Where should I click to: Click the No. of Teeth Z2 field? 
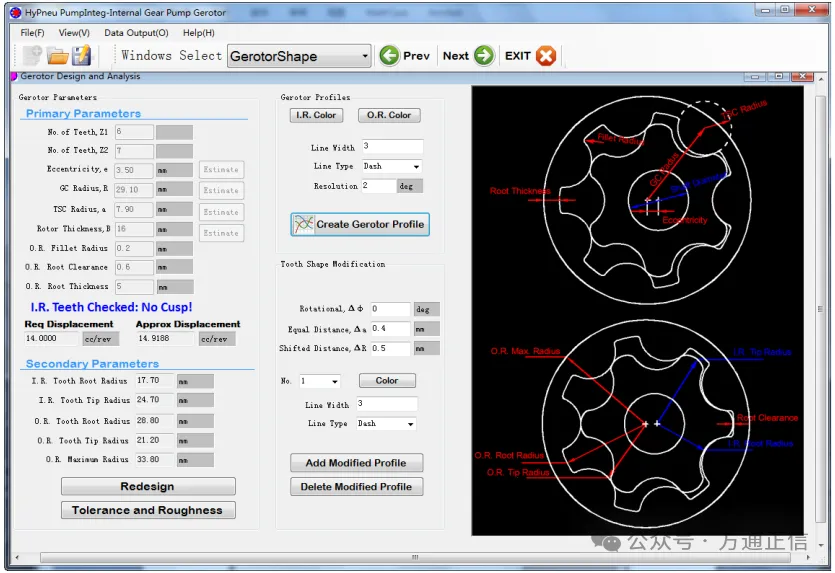[x=134, y=151]
